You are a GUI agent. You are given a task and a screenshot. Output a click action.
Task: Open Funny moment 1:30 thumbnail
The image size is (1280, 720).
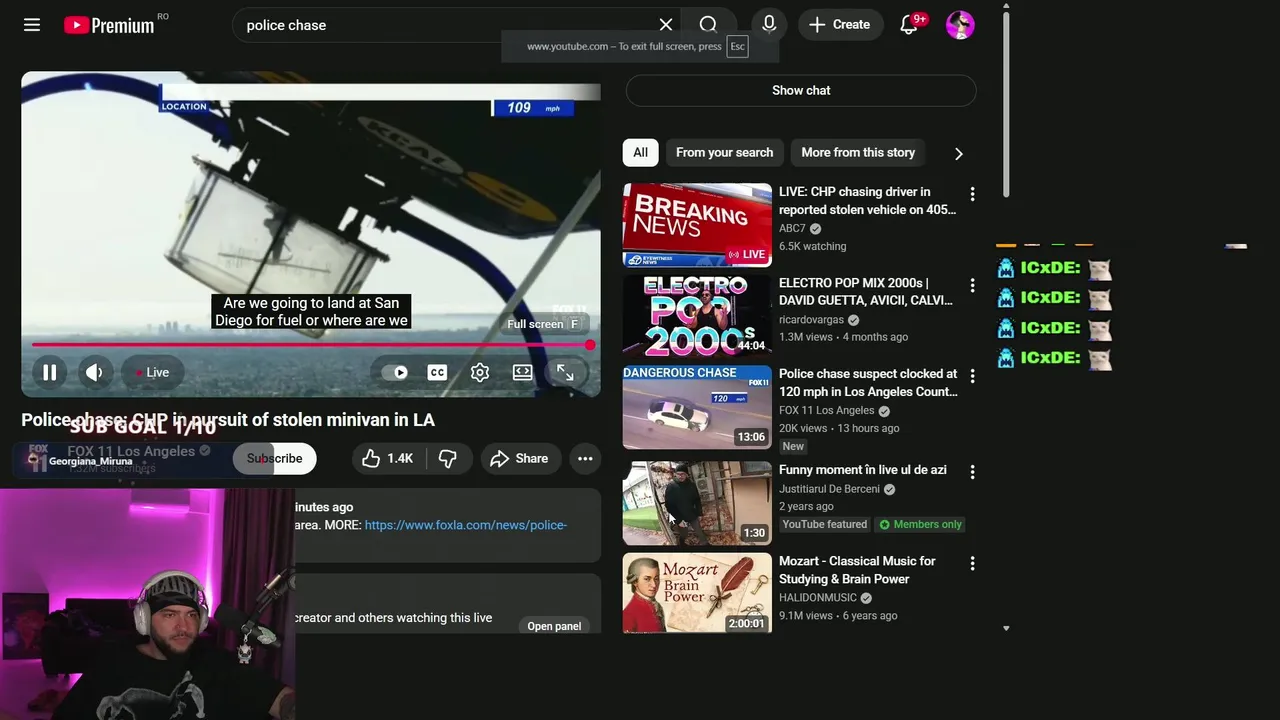pos(697,503)
